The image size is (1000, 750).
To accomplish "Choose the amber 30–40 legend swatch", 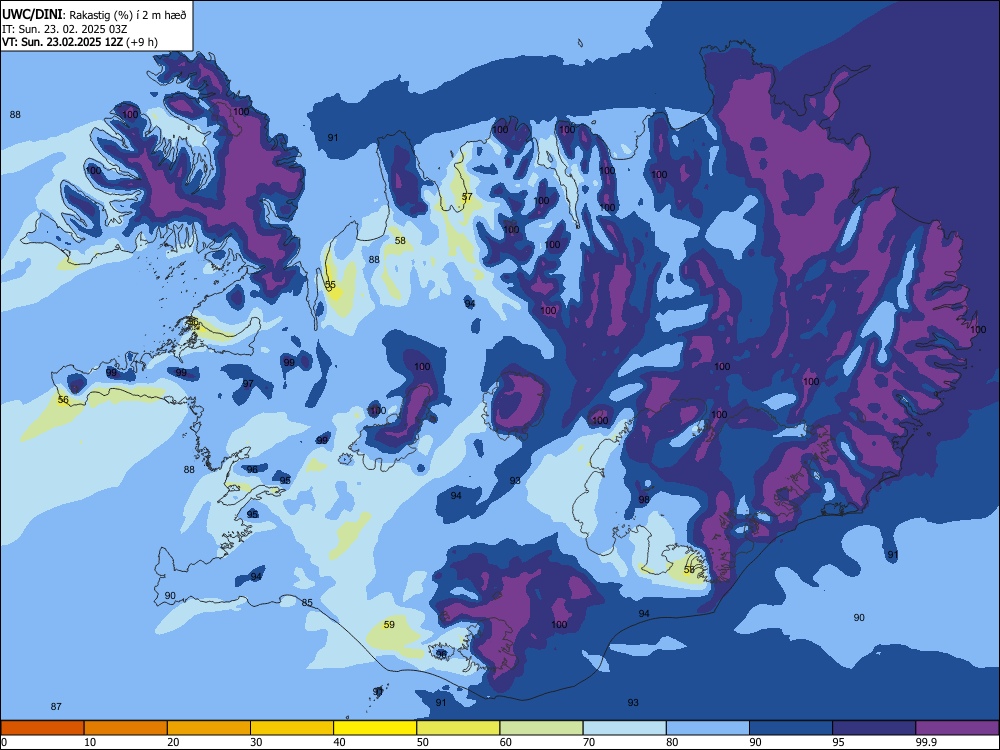I will pyautogui.click(x=292, y=728).
